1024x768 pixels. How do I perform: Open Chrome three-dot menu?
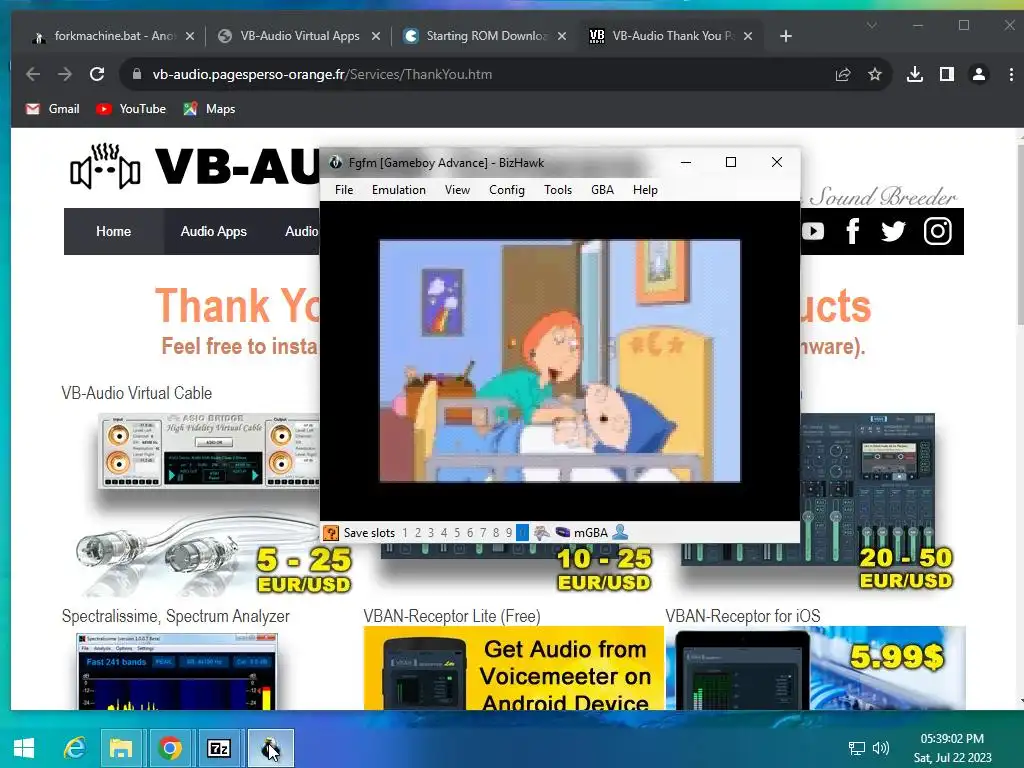tap(1011, 74)
